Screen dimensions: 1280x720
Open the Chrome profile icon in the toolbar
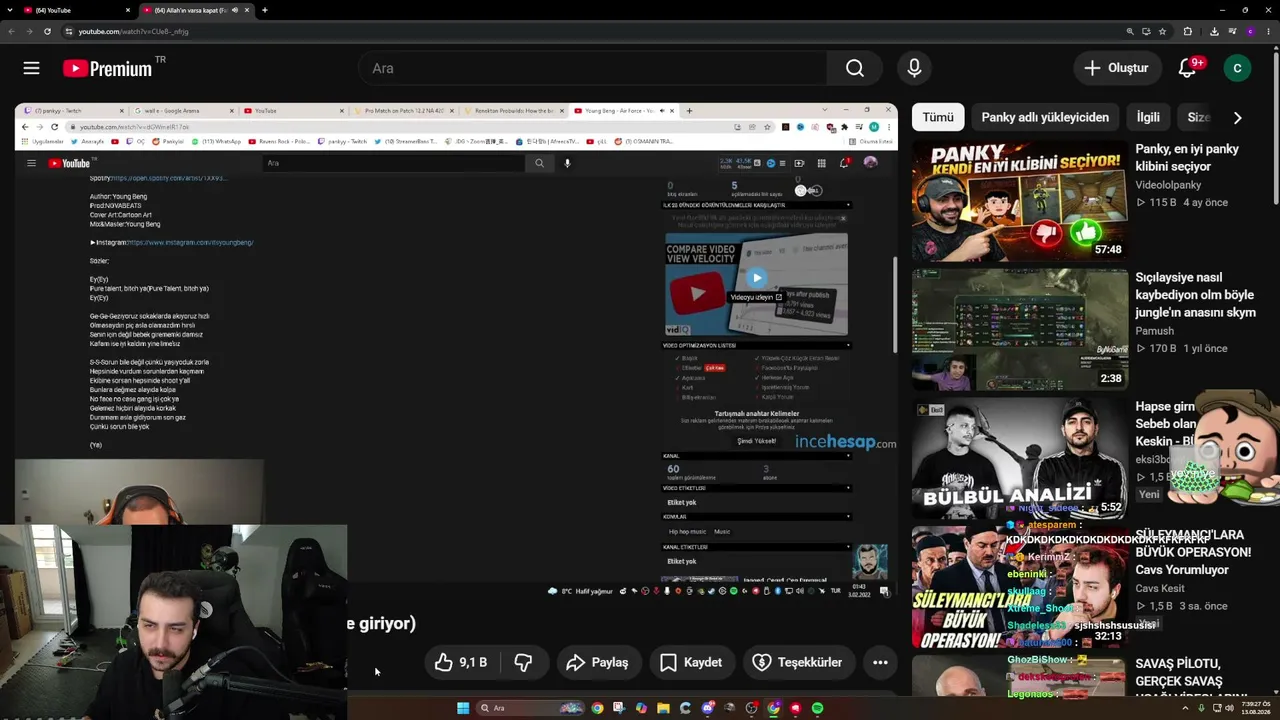(x=1249, y=31)
